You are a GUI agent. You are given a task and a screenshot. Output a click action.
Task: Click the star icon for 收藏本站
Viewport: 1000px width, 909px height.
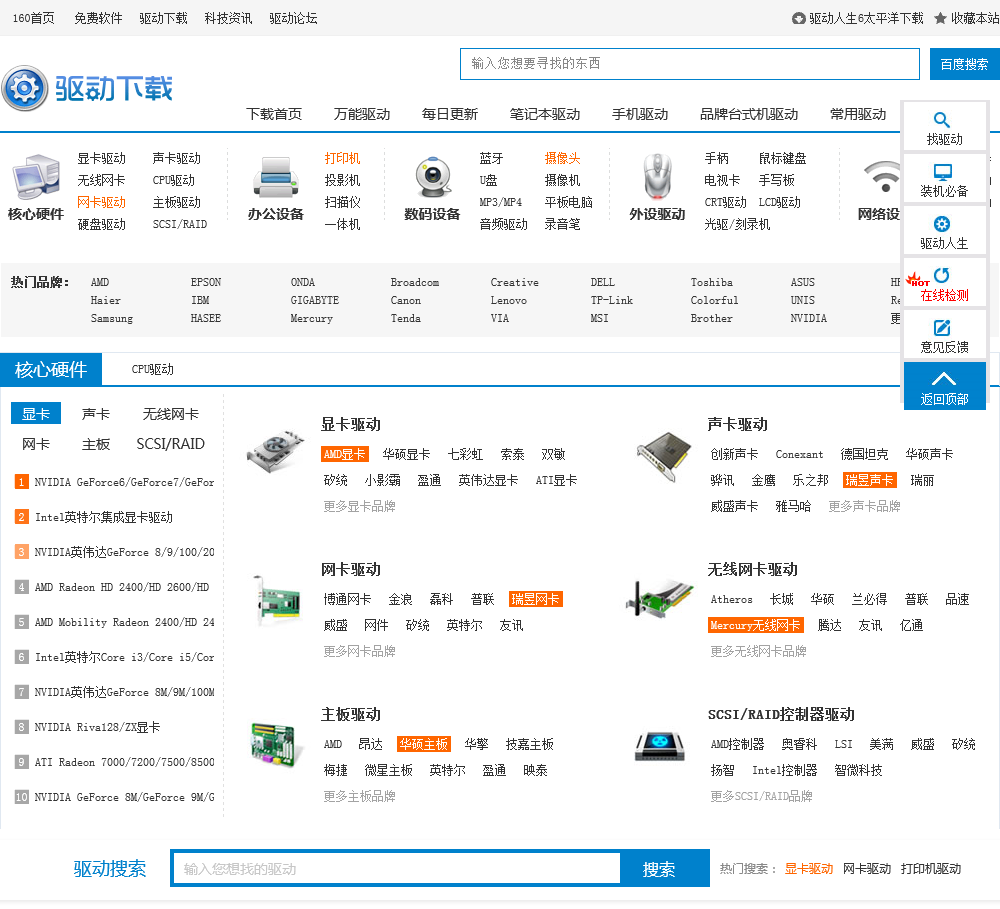[940, 18]
